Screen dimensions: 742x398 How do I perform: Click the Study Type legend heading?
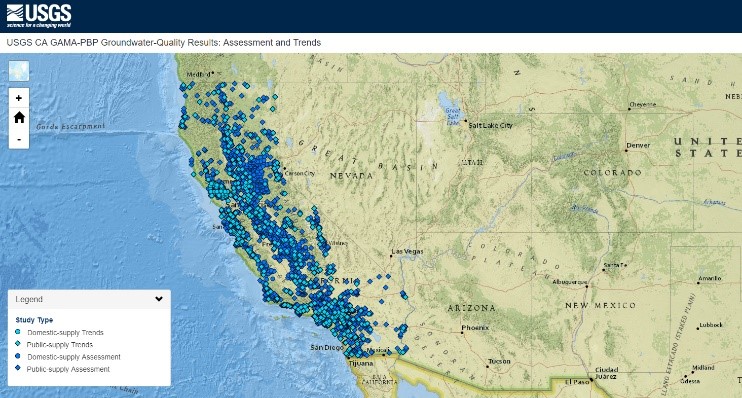coord(34,320)
